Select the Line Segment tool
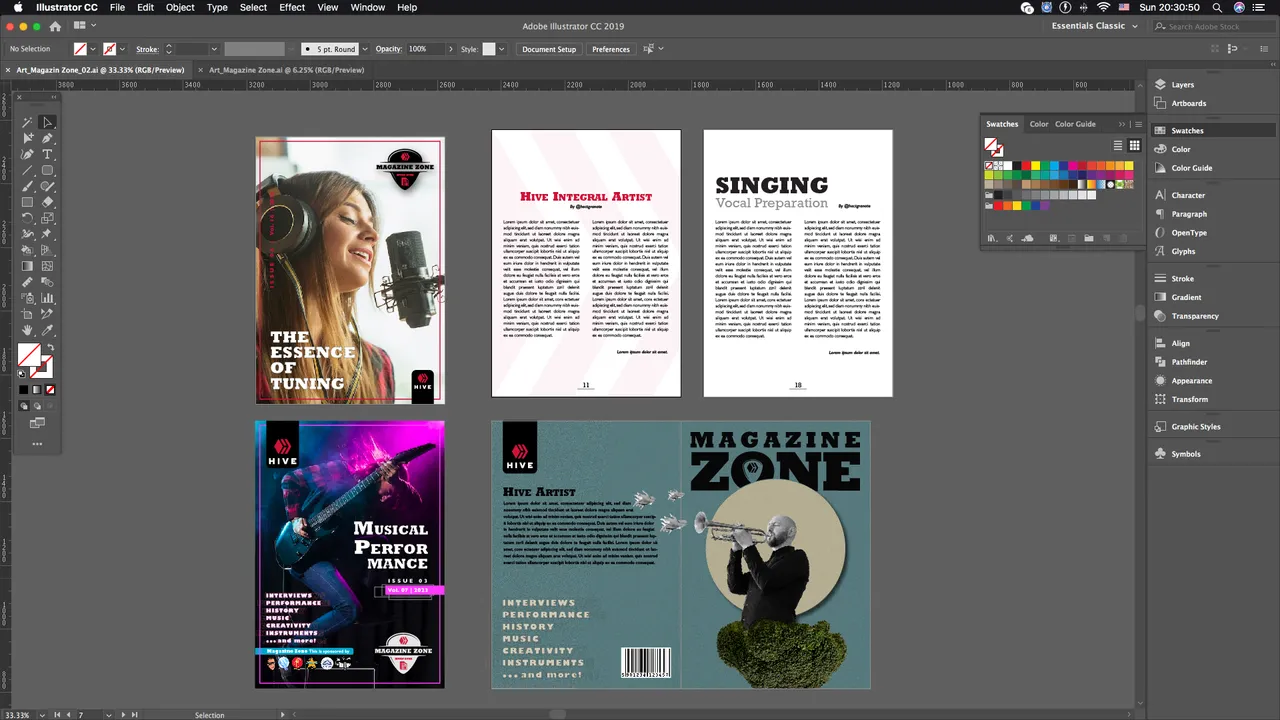 coord(27,170)
